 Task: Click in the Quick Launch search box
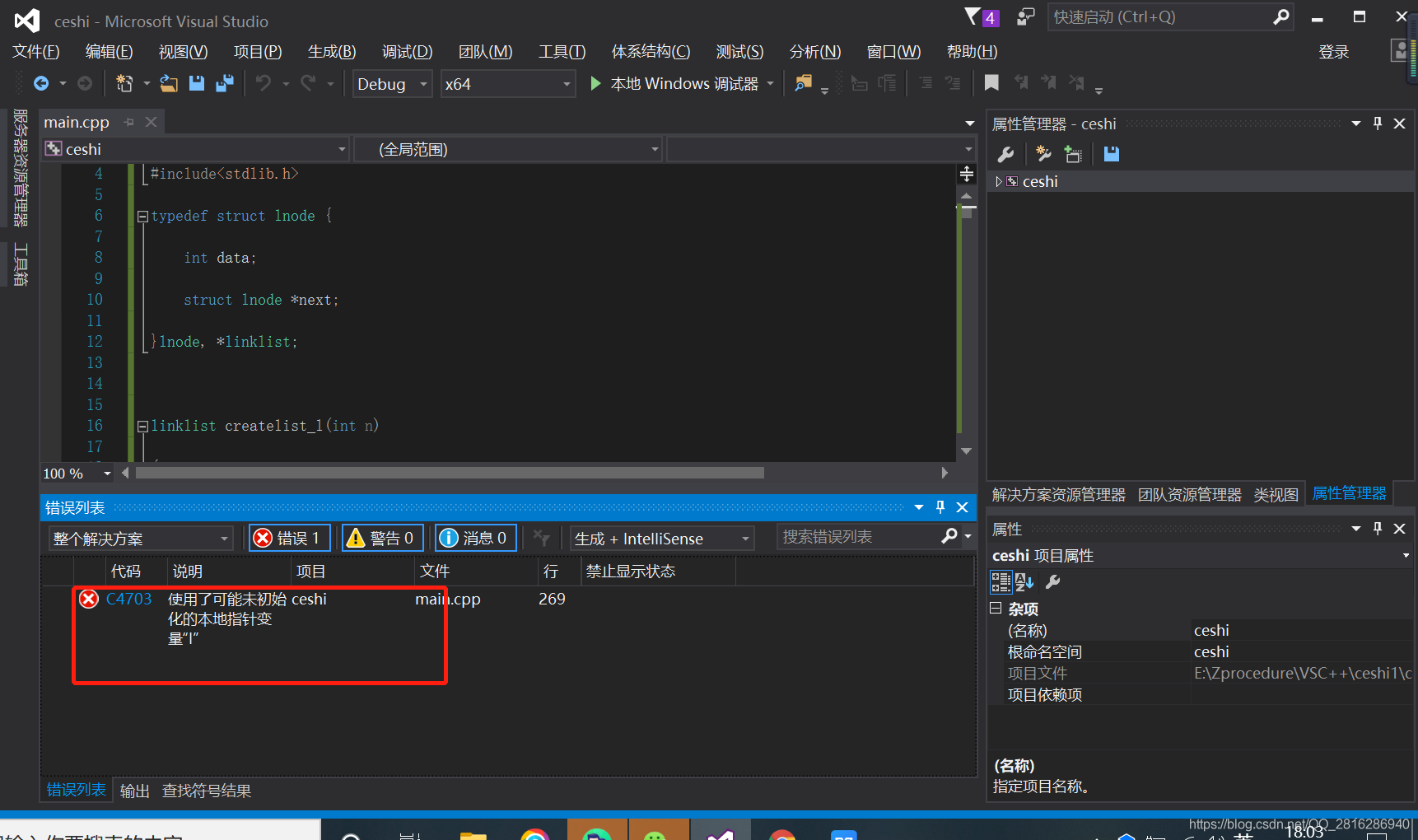coord(1169,16)
